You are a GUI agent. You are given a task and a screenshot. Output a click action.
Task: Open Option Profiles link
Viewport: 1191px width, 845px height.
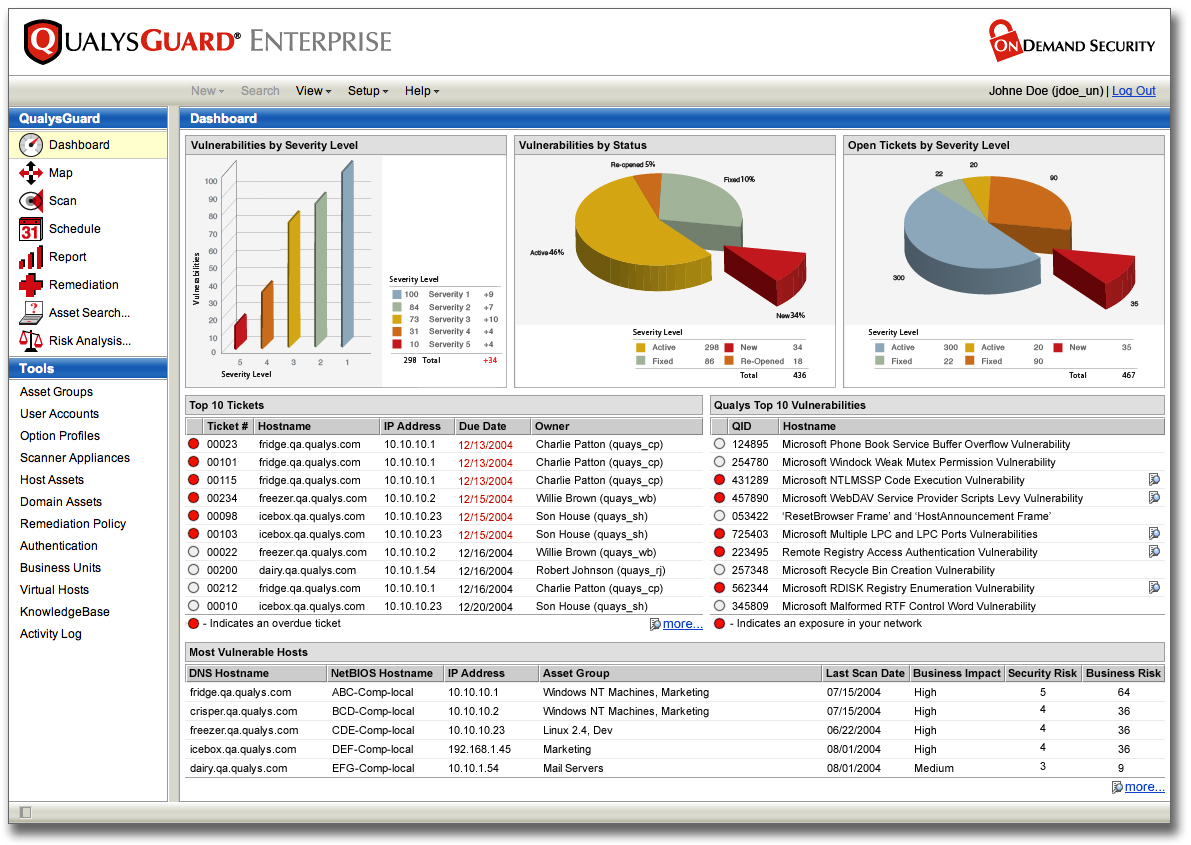(x=60, y=436)
